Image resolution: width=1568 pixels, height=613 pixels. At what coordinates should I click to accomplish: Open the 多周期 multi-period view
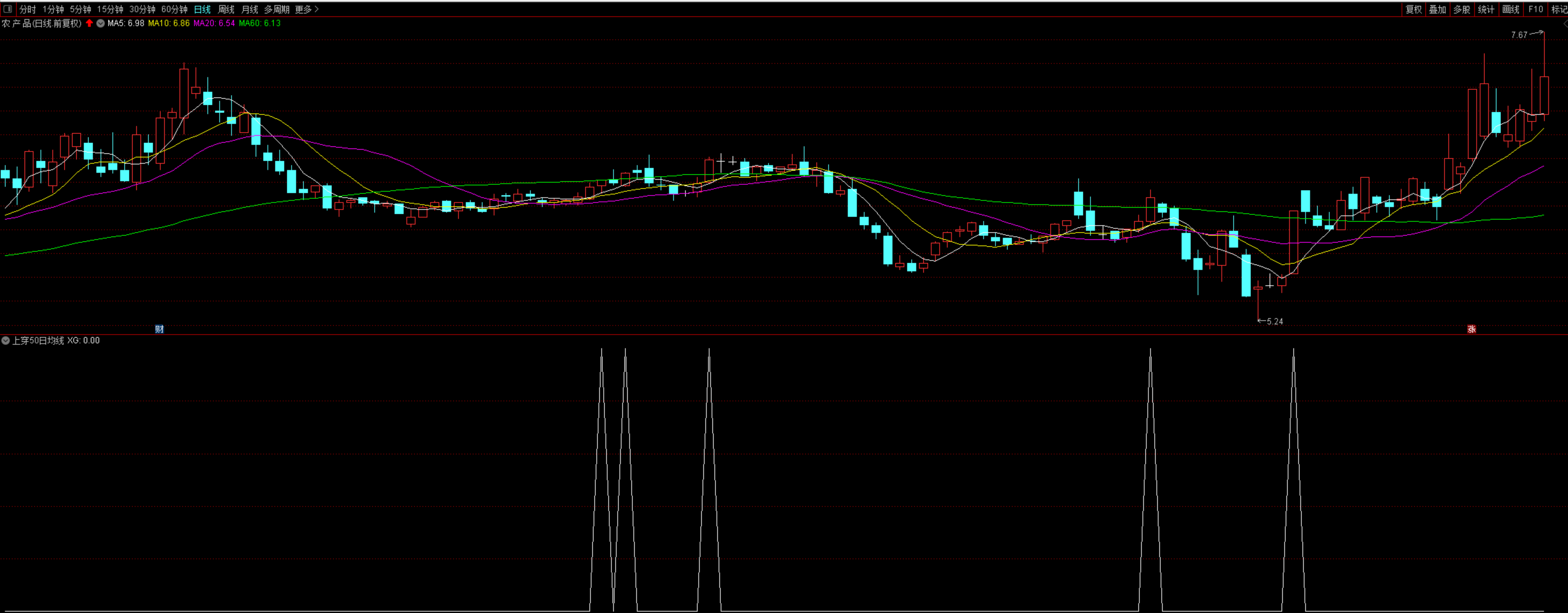coord(277,9)
